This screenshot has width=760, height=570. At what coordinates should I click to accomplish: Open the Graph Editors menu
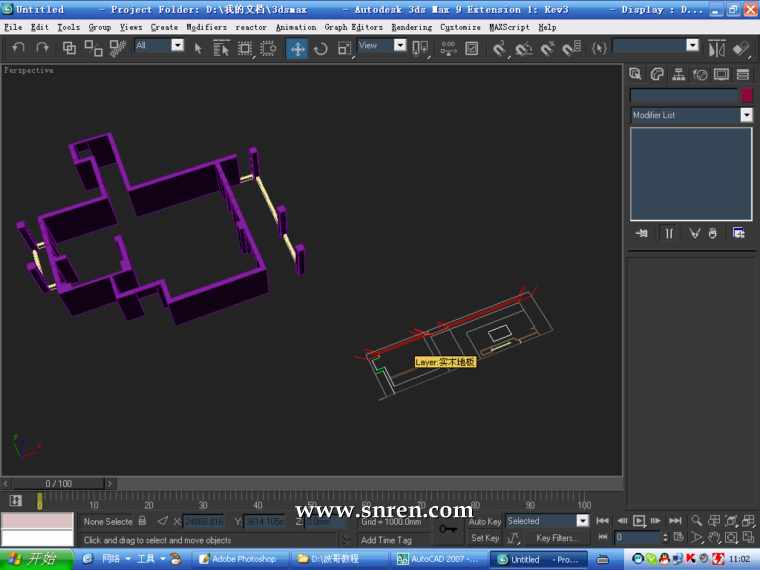(353, 27)
